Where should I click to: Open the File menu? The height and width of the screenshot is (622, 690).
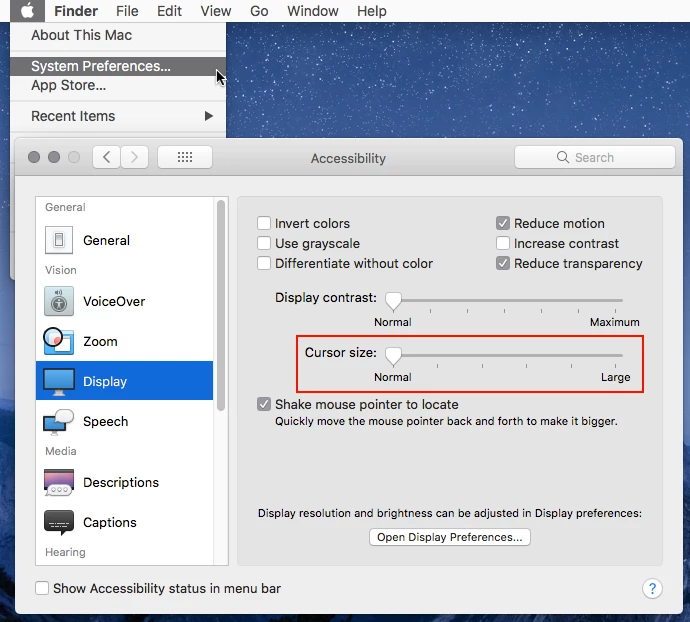point(127,11)
